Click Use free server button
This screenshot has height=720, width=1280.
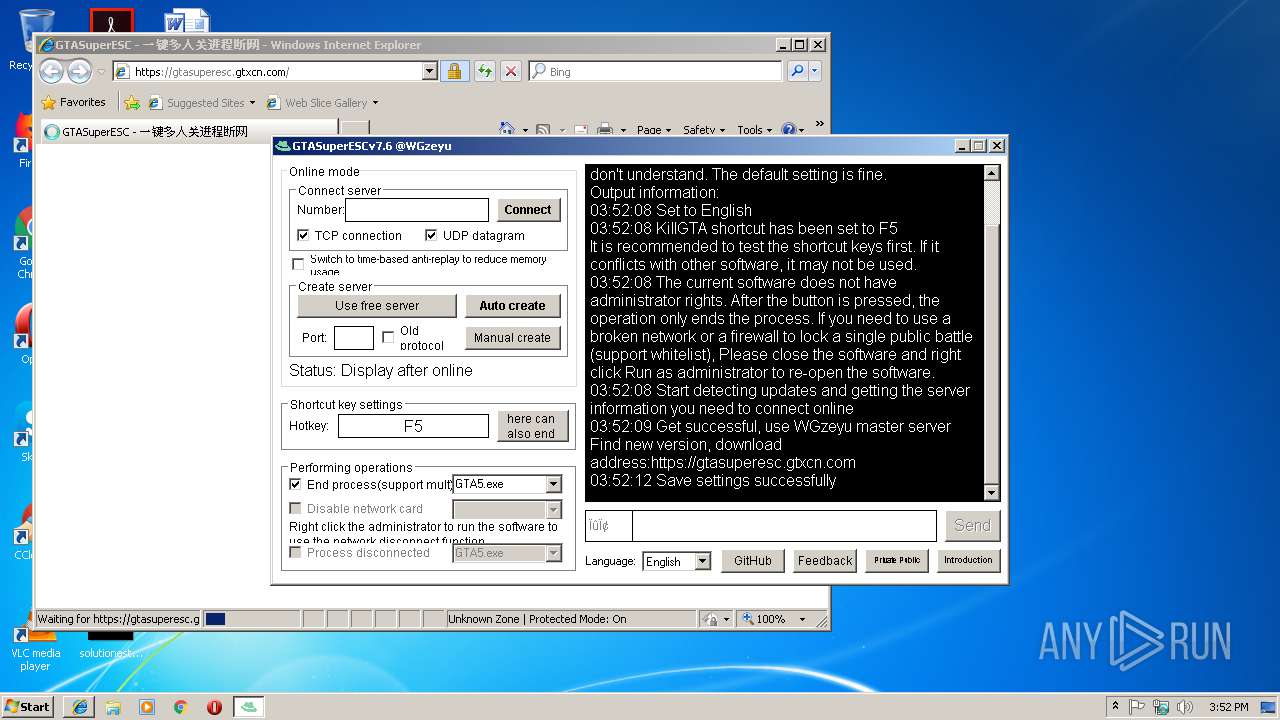377,306
